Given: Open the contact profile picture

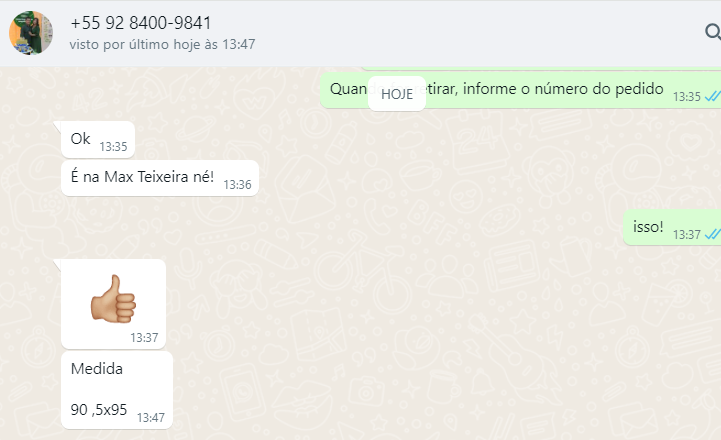Looking at the screenshot, I should [x=31, y=33].
